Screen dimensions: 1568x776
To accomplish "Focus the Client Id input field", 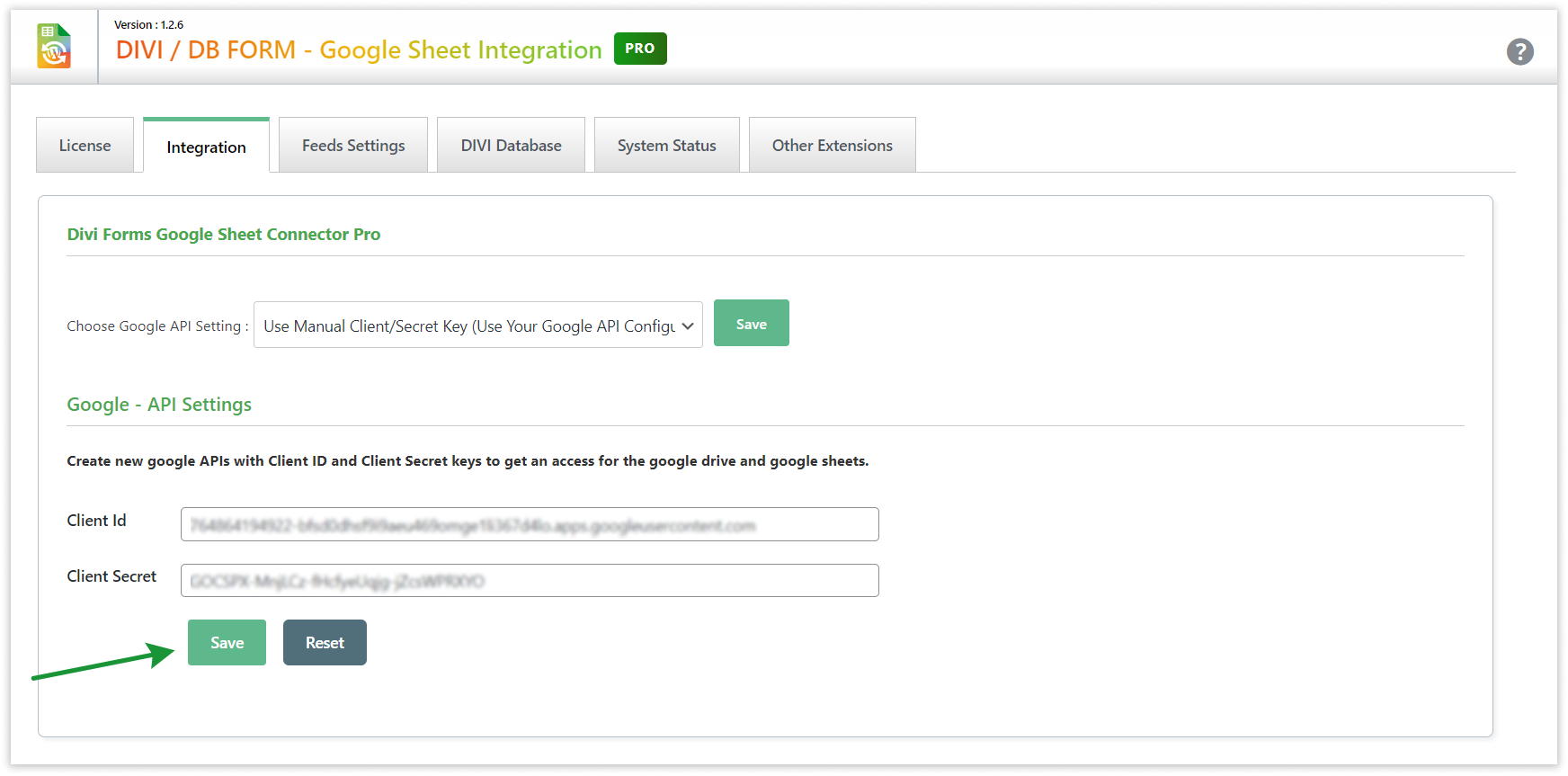I will click(x=530, y=525).
